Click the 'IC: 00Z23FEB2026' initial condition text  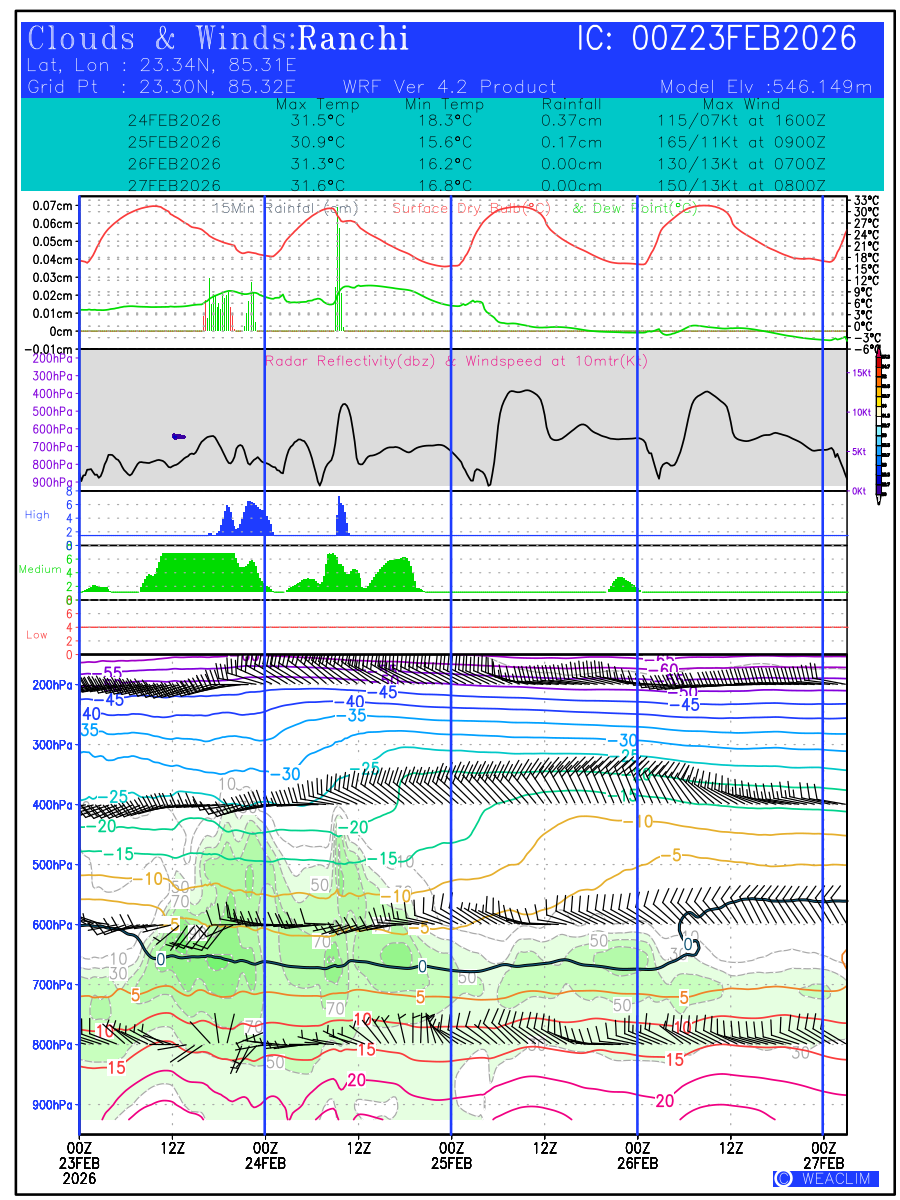[x=717, y=39]
